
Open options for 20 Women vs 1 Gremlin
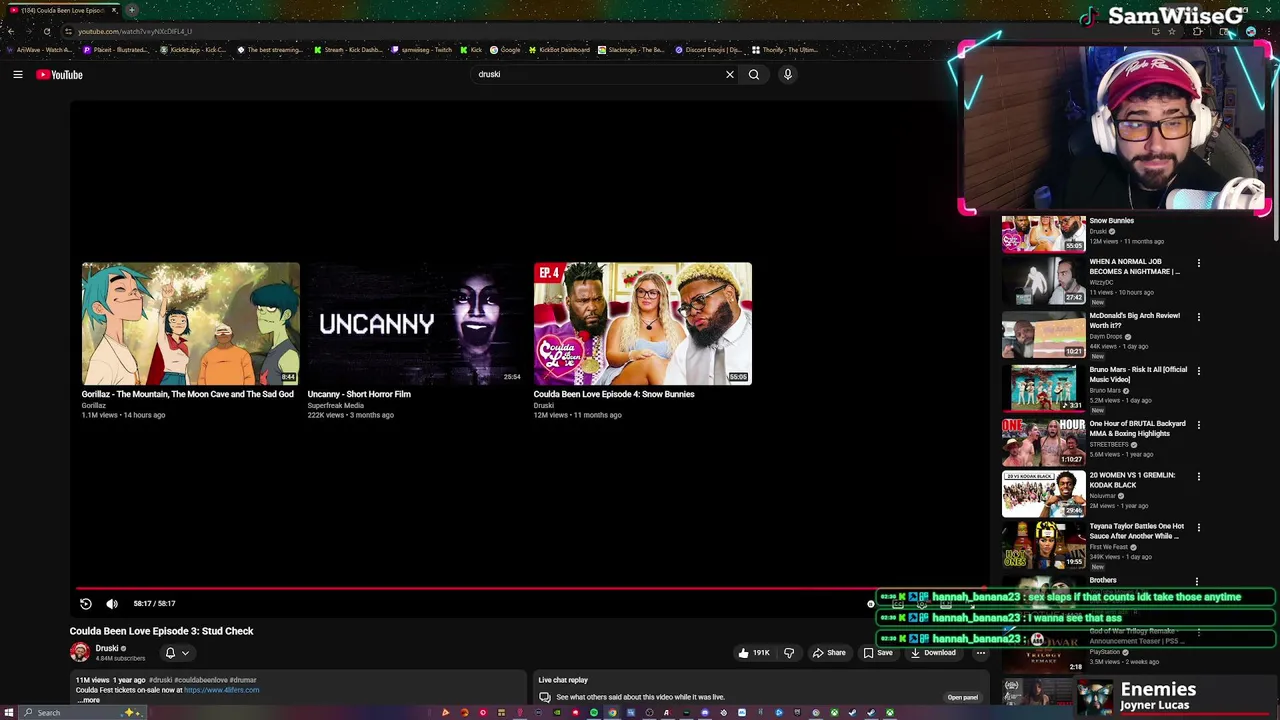(x=1198, y=477)
